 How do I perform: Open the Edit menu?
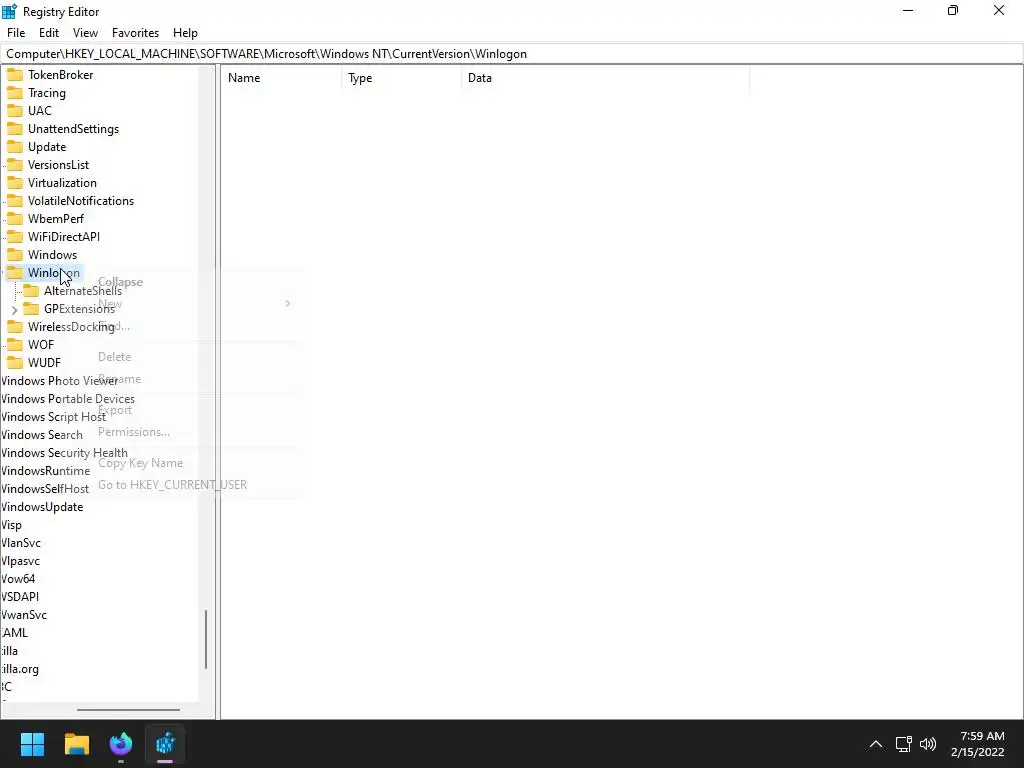[x=49, y=33]
